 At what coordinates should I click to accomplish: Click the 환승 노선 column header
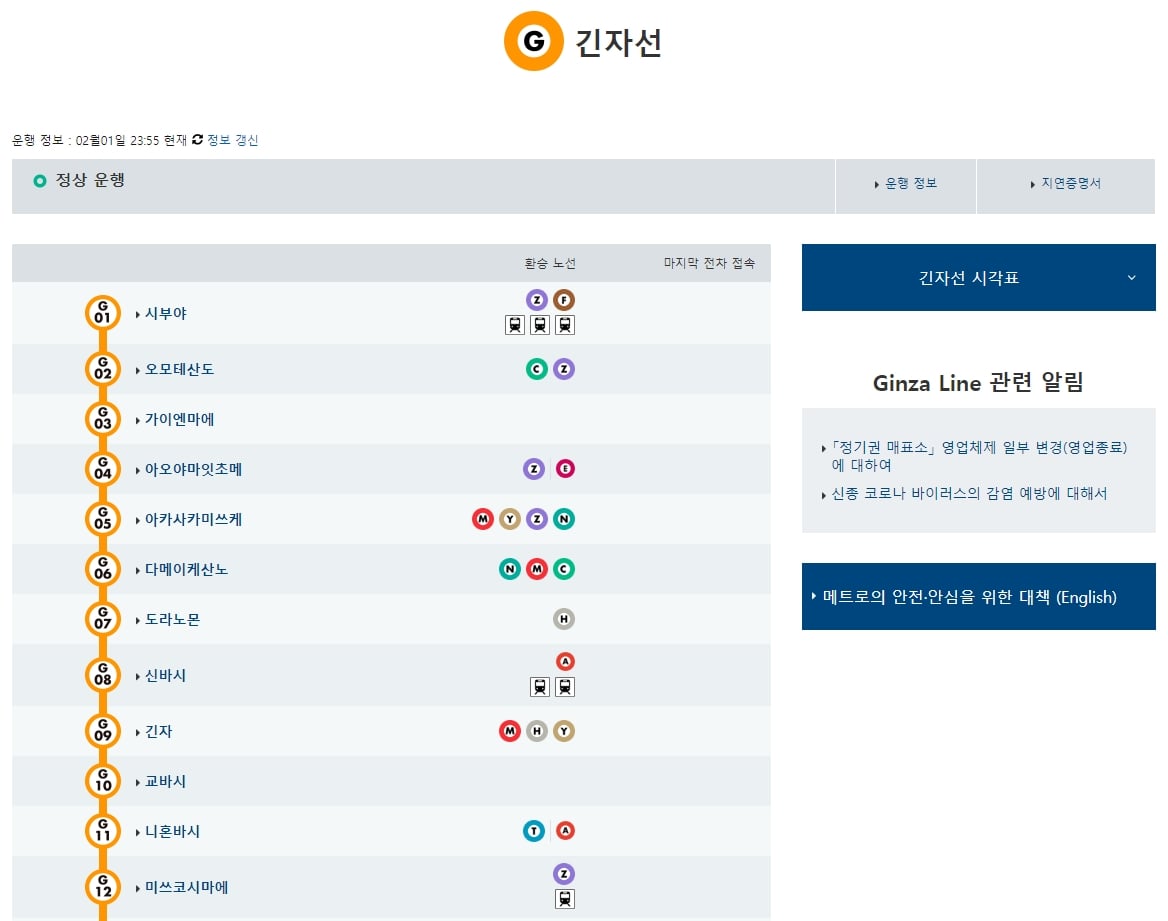tap(550, 263)
